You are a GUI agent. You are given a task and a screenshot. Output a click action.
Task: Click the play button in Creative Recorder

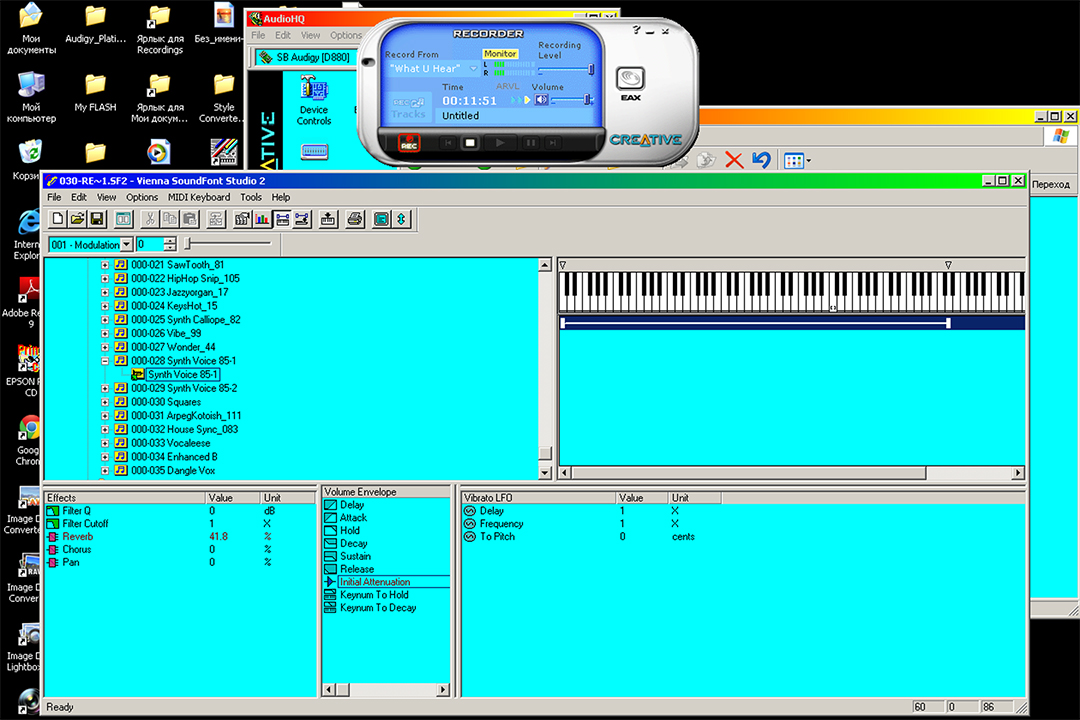click(x=500, y=143)
